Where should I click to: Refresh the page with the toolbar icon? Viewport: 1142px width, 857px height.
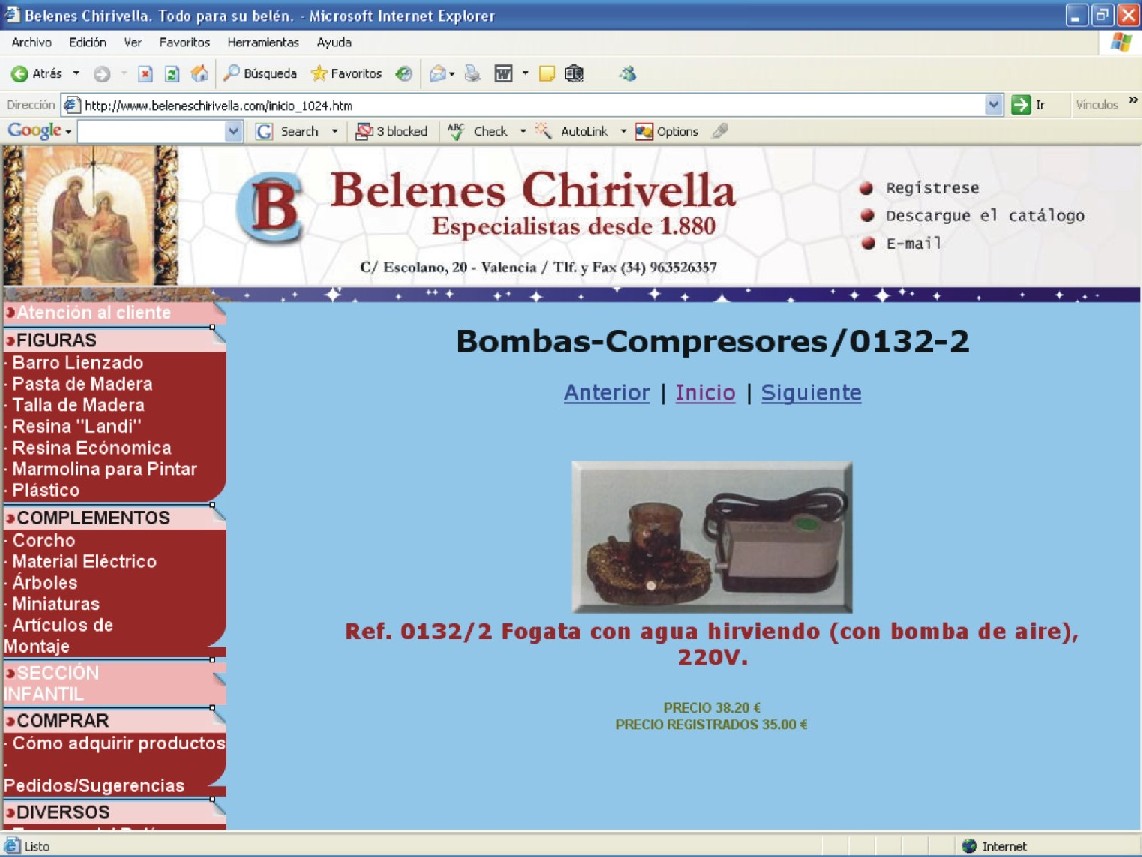(172, 74)
